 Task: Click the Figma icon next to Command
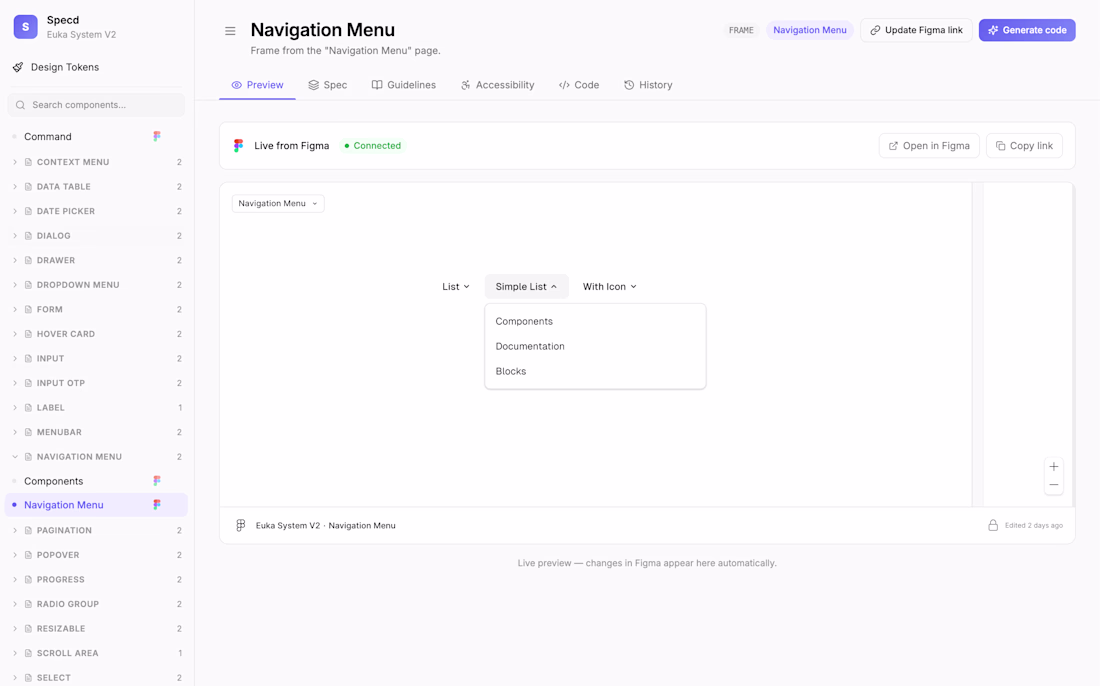(157, 136)
